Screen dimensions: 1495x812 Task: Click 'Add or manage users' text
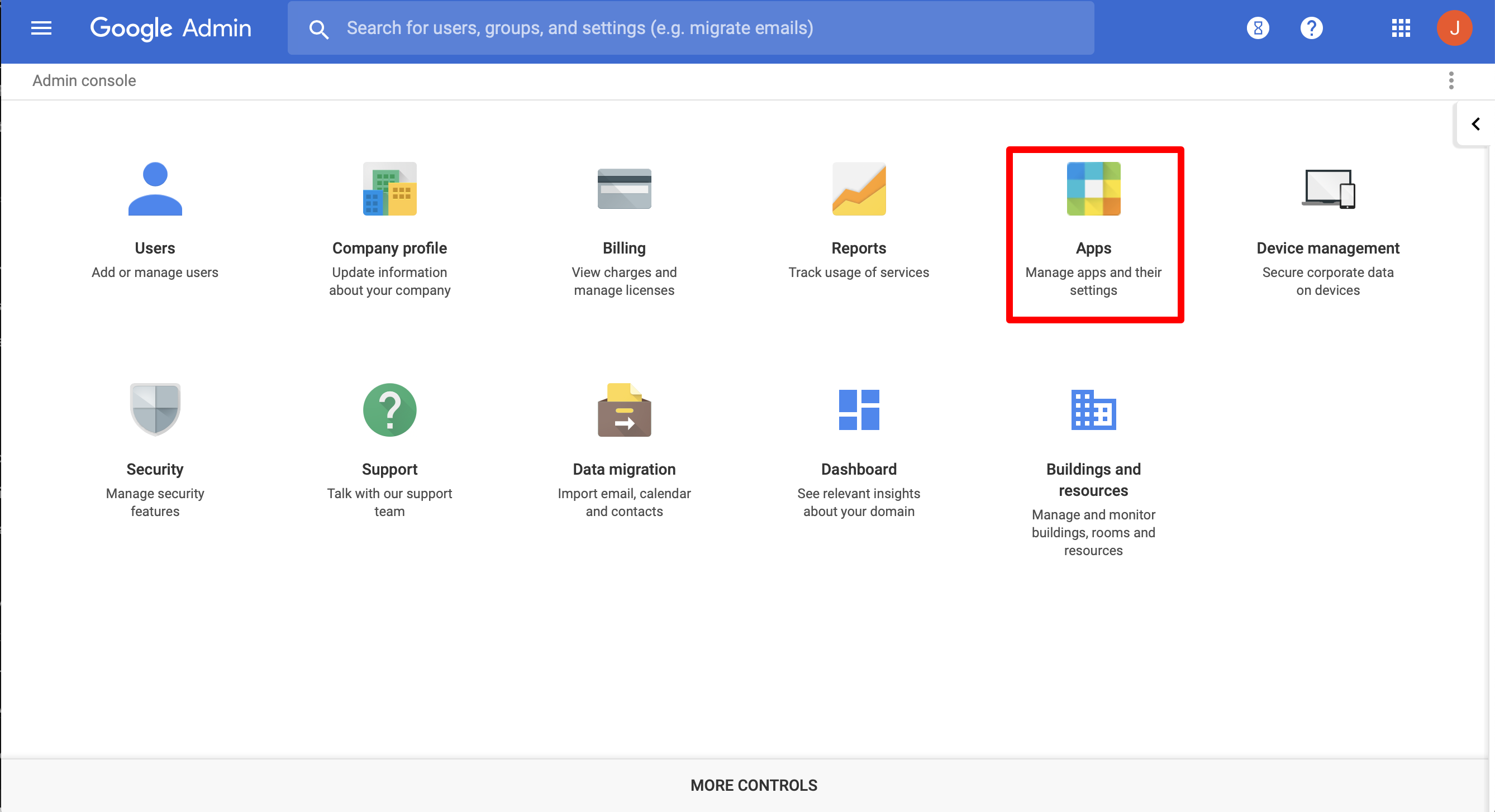(155, 273)
